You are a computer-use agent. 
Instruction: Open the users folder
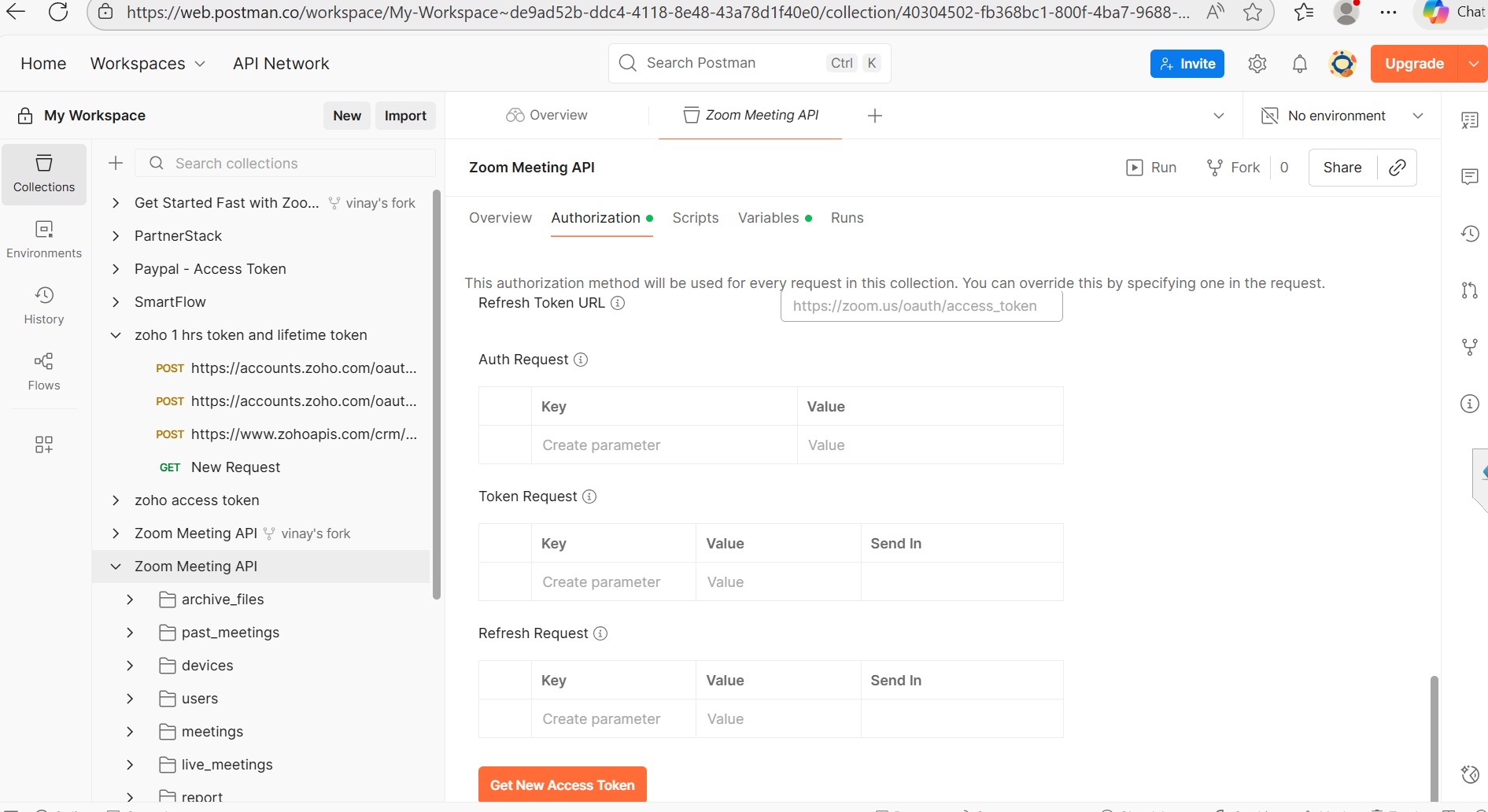click(200, 699)
